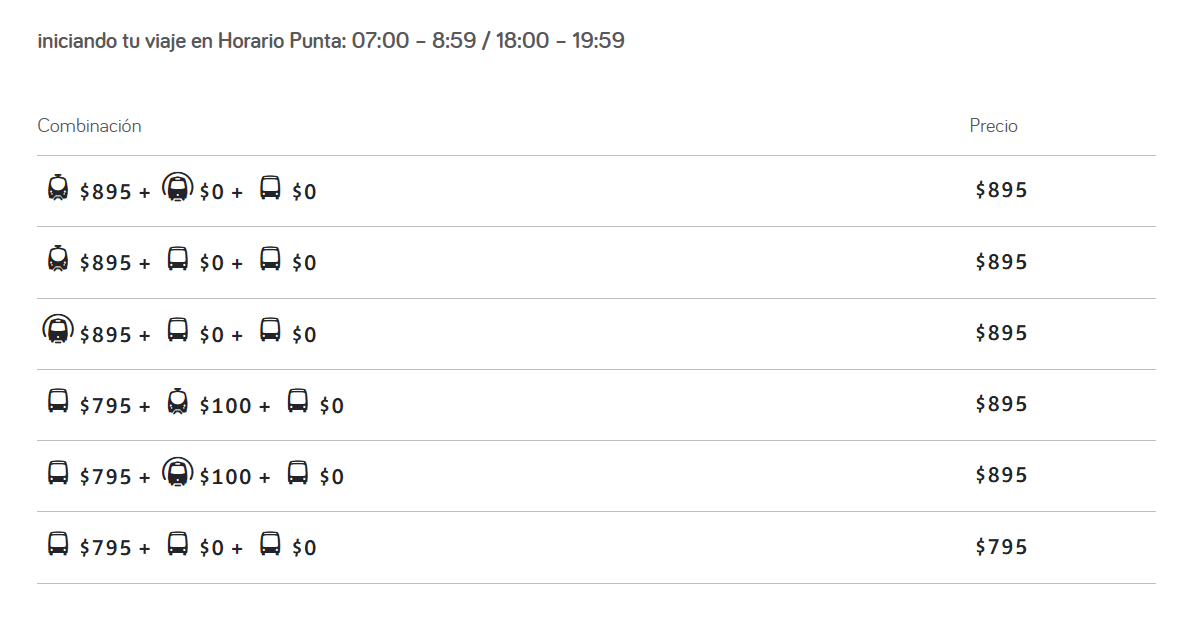
Task: Select the train icon in the second combination row
Action: pyautogui.click(x=58, y=260)
